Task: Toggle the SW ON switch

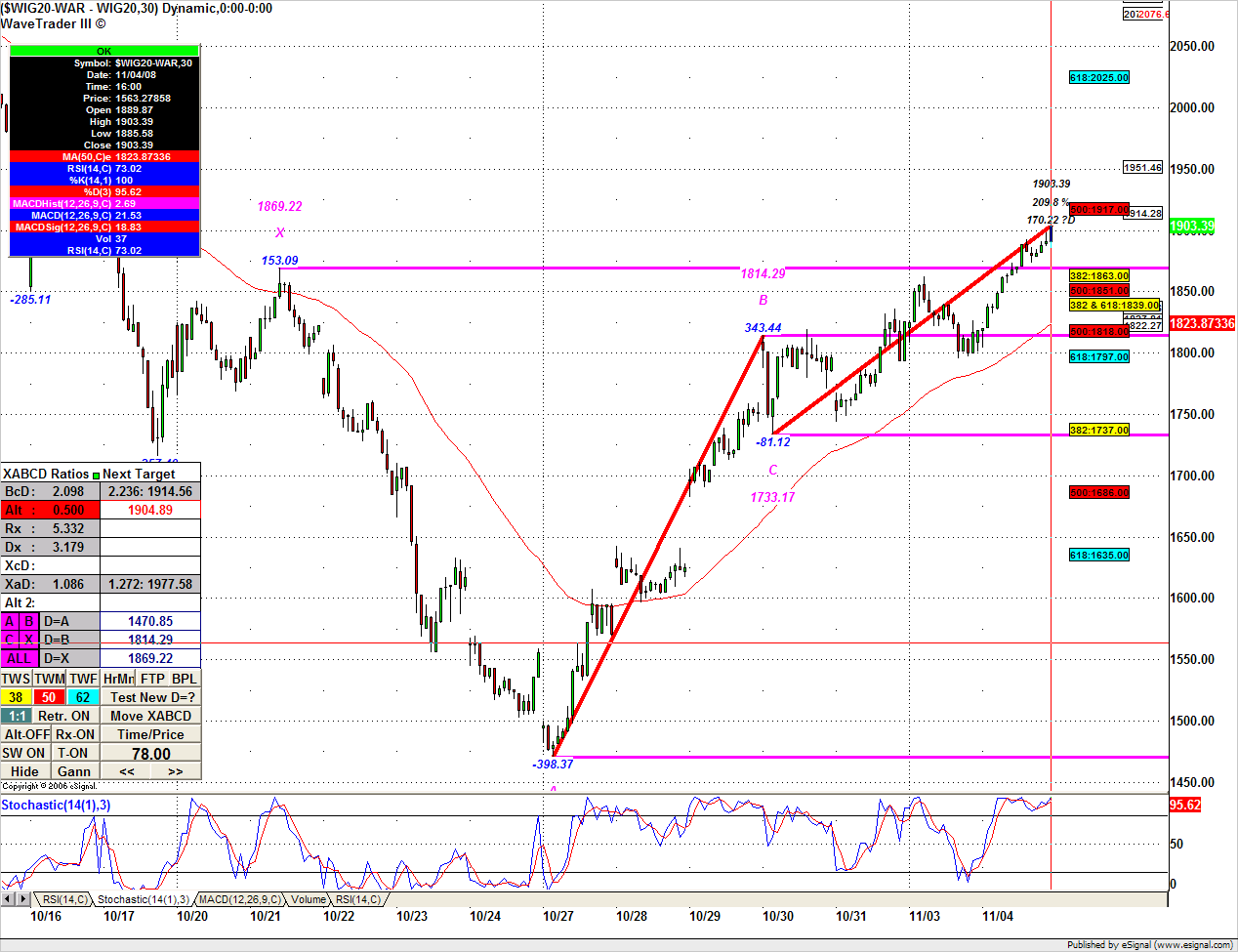Action: coord(24,753)
